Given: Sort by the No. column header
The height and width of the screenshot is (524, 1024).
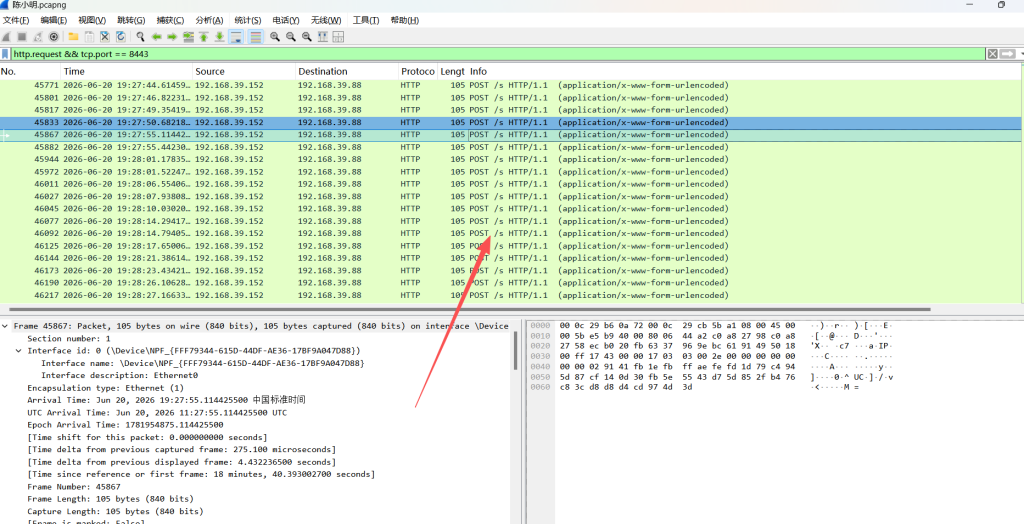Looking at the screenshot, I should [x=30, y=71].
